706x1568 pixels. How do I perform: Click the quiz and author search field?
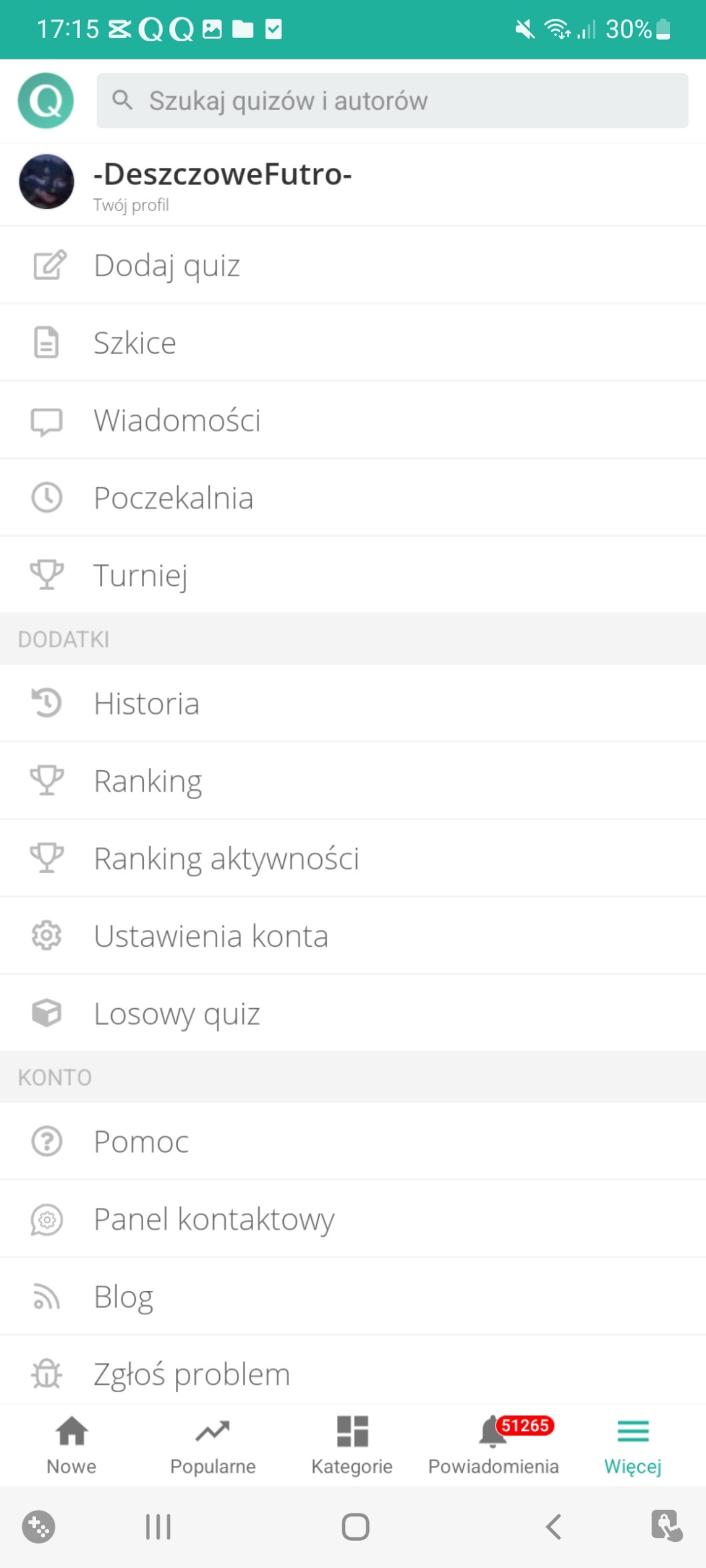392,101
